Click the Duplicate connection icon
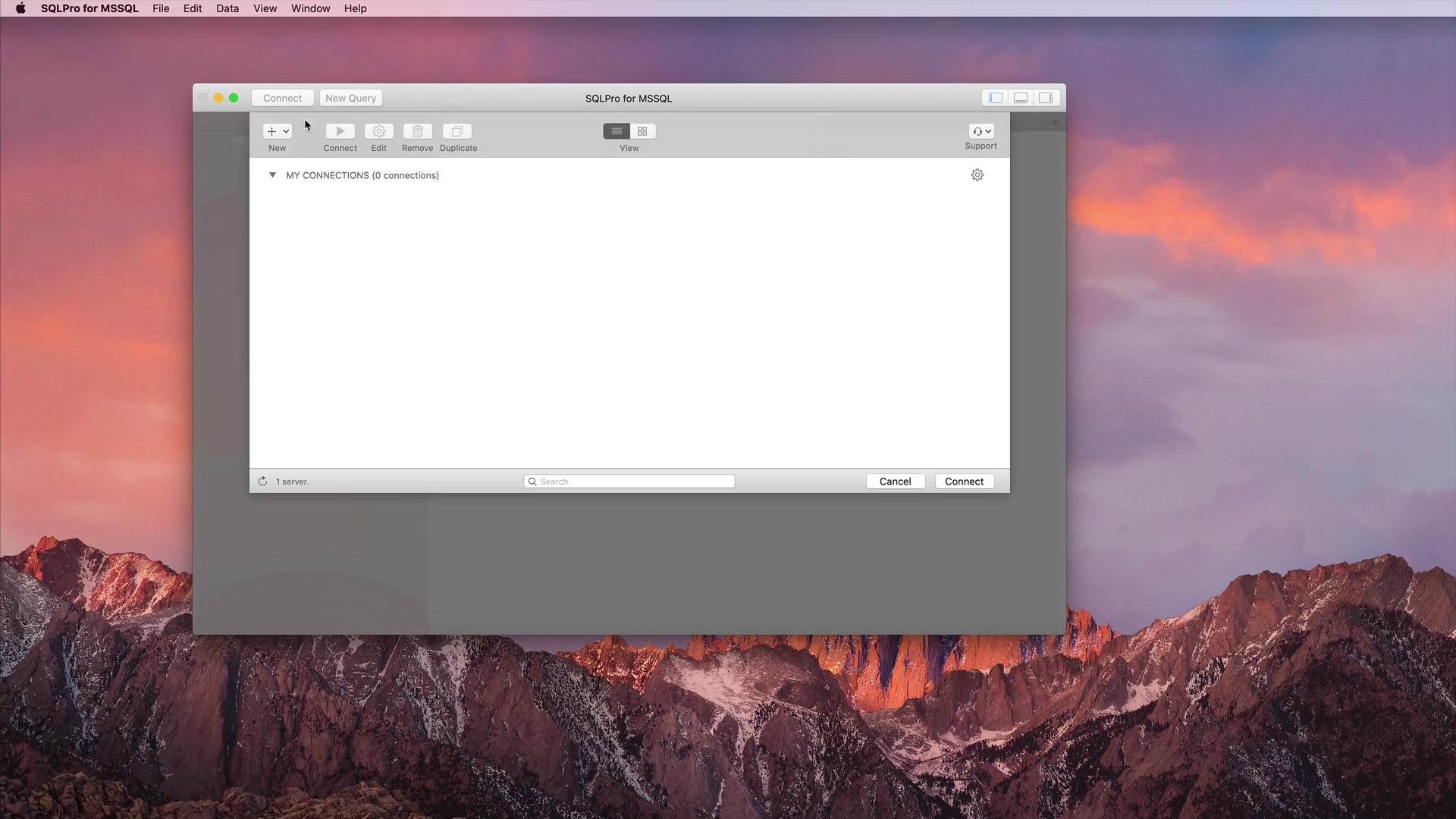Viewport: 1456px width, 819px height. pyautogui.click(x=457, y=131)
